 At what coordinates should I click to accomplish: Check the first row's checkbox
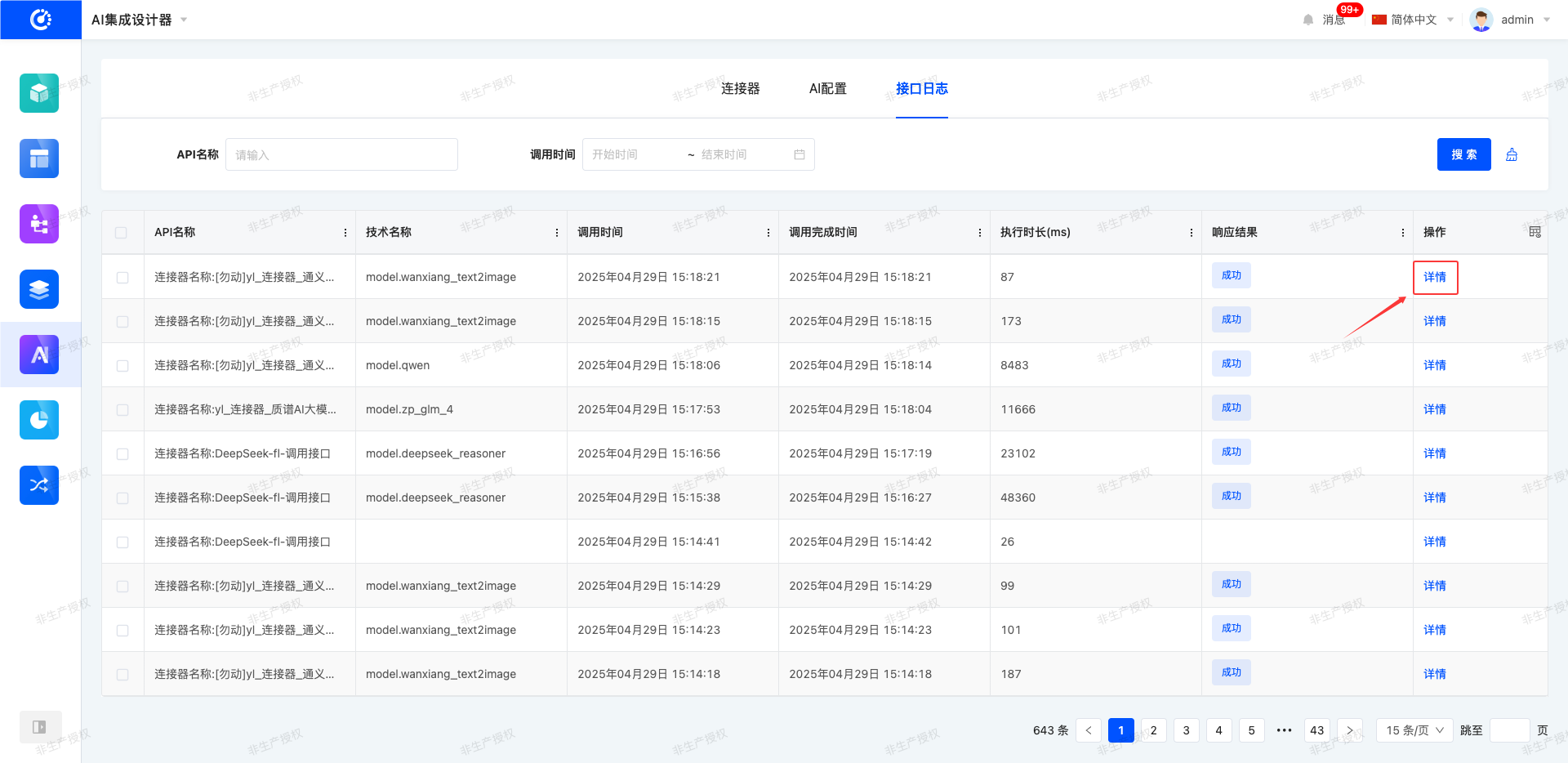pos(122,278)
